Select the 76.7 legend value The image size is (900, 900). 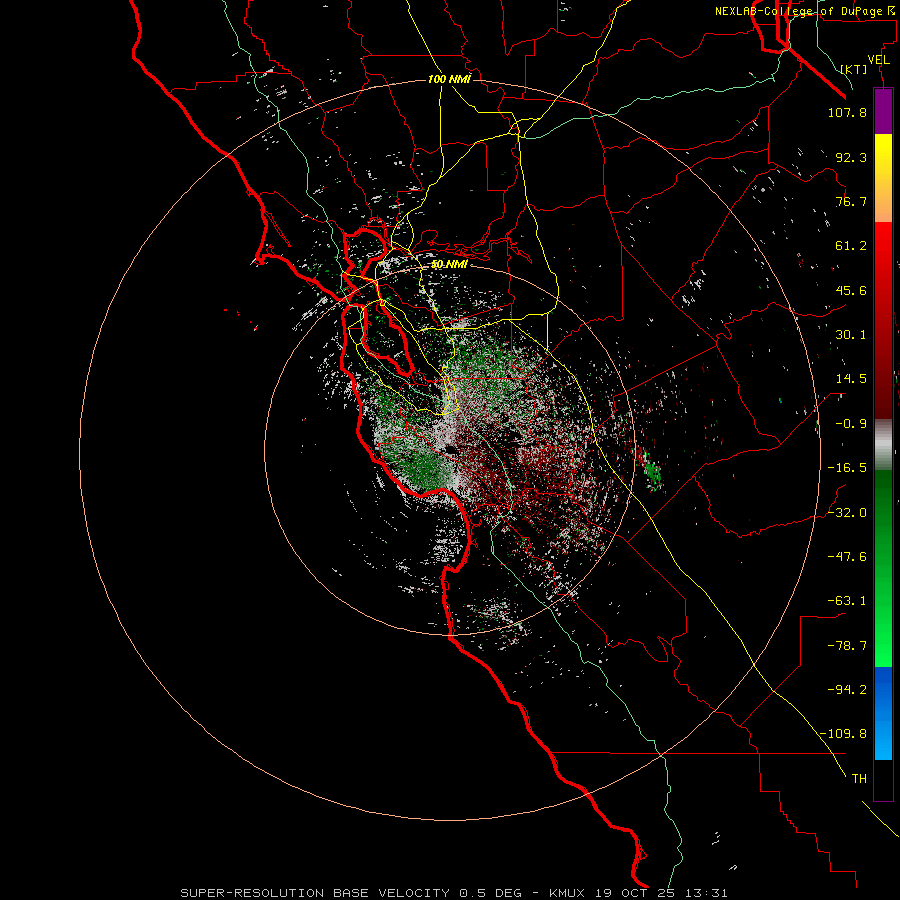[851, 201]
